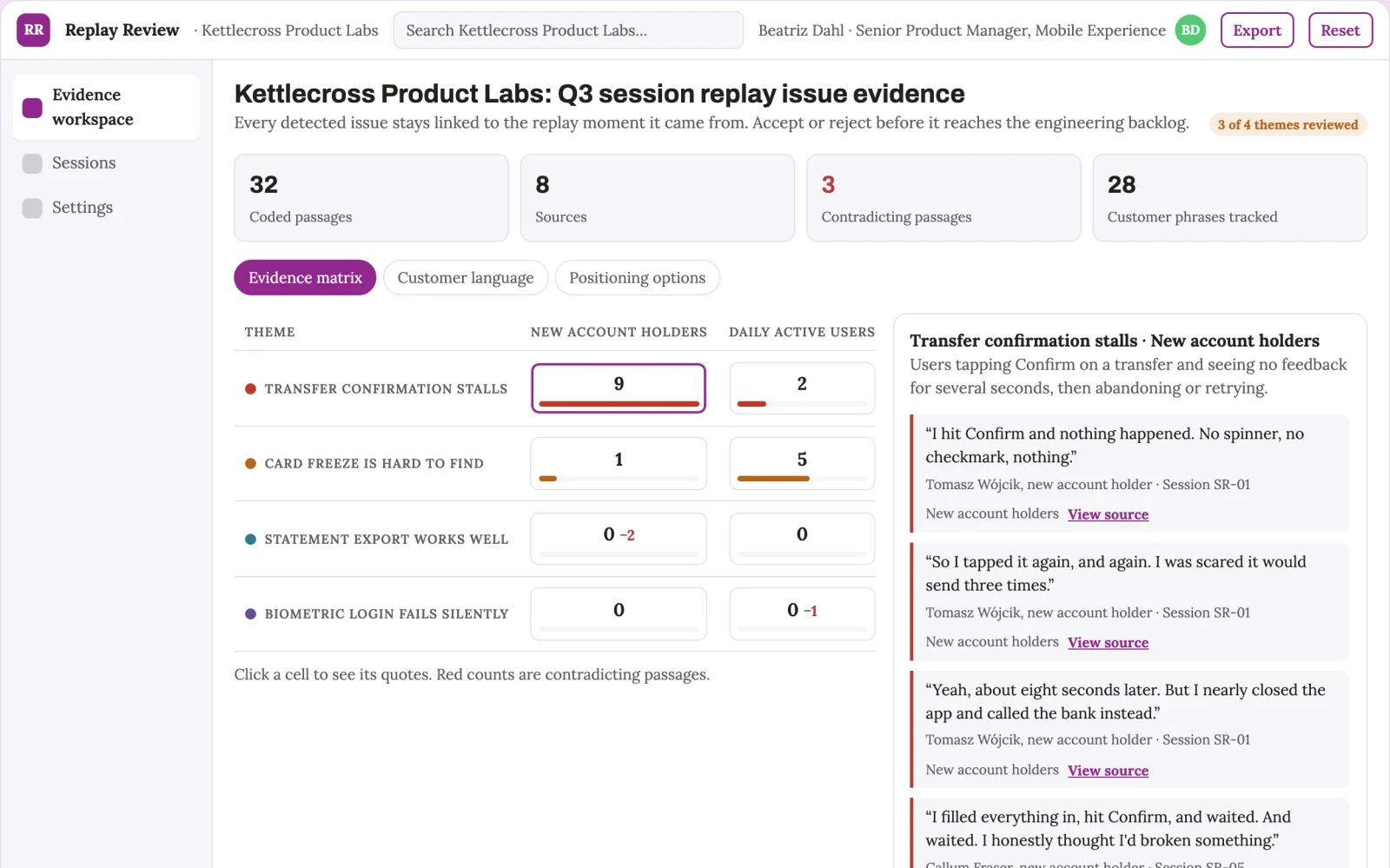The height and width of the screenshot is (868, 1390).
Task: Click the Settings sidebar icon
Action: click(x=32, y=208)
